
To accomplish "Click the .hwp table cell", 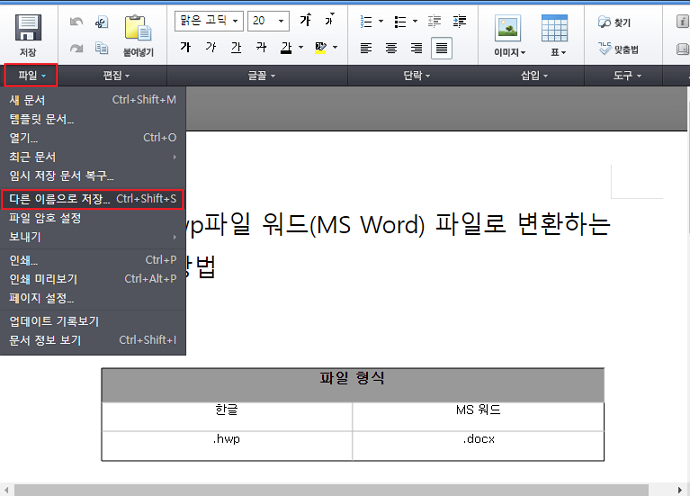I will click(x=227, y=445).
